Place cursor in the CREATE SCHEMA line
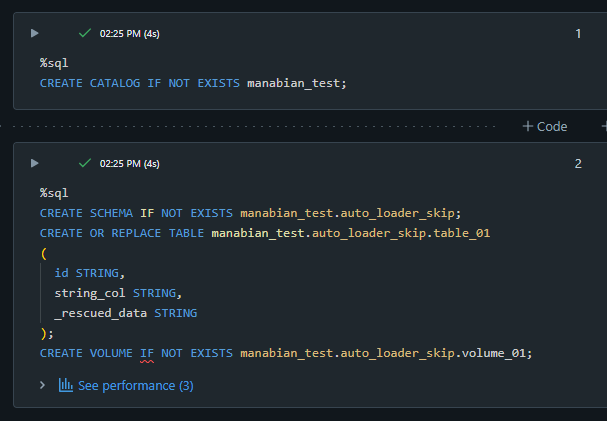 pyautogui.click(x=250, y=213)
